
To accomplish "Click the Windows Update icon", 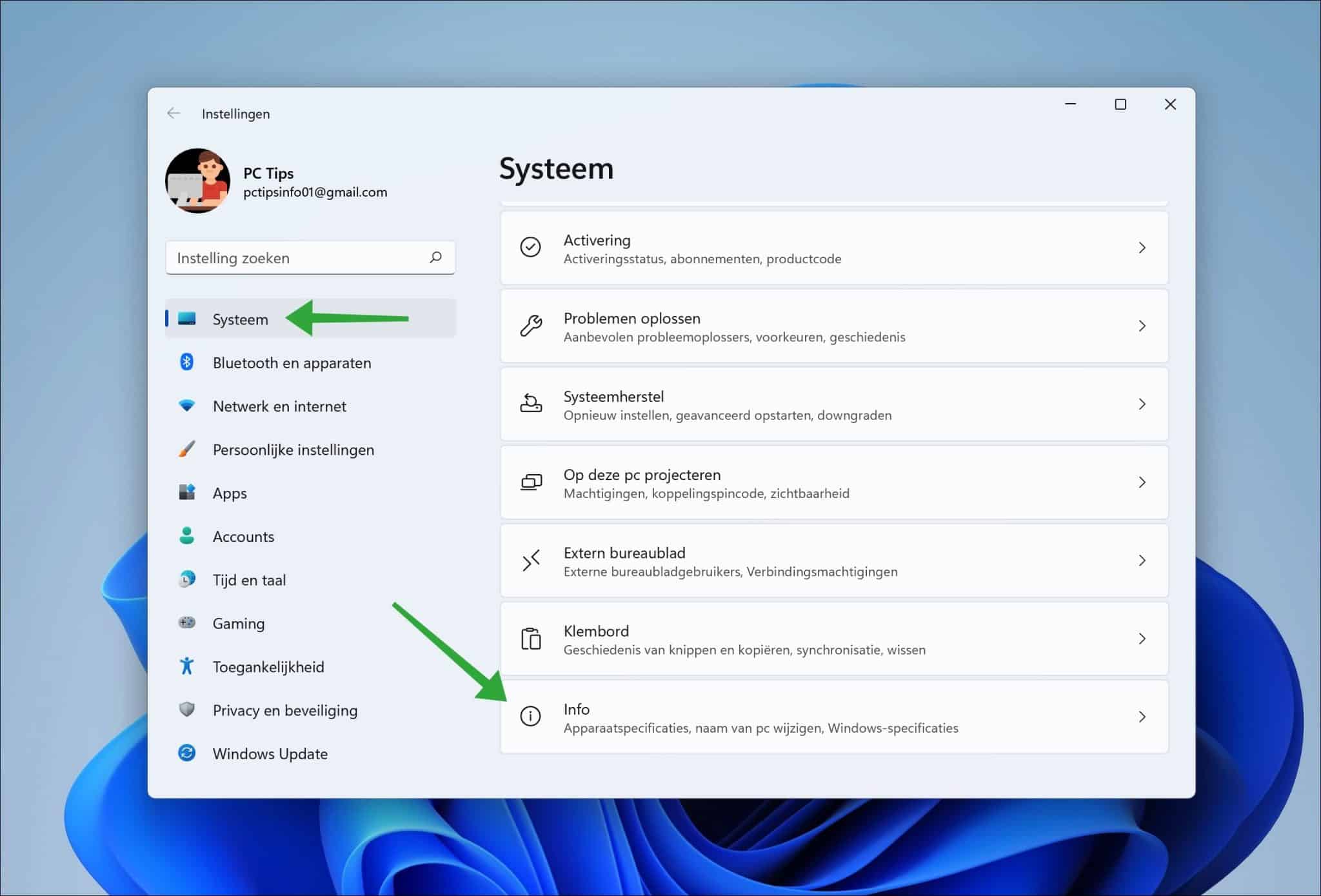I will tap(188, 753).
